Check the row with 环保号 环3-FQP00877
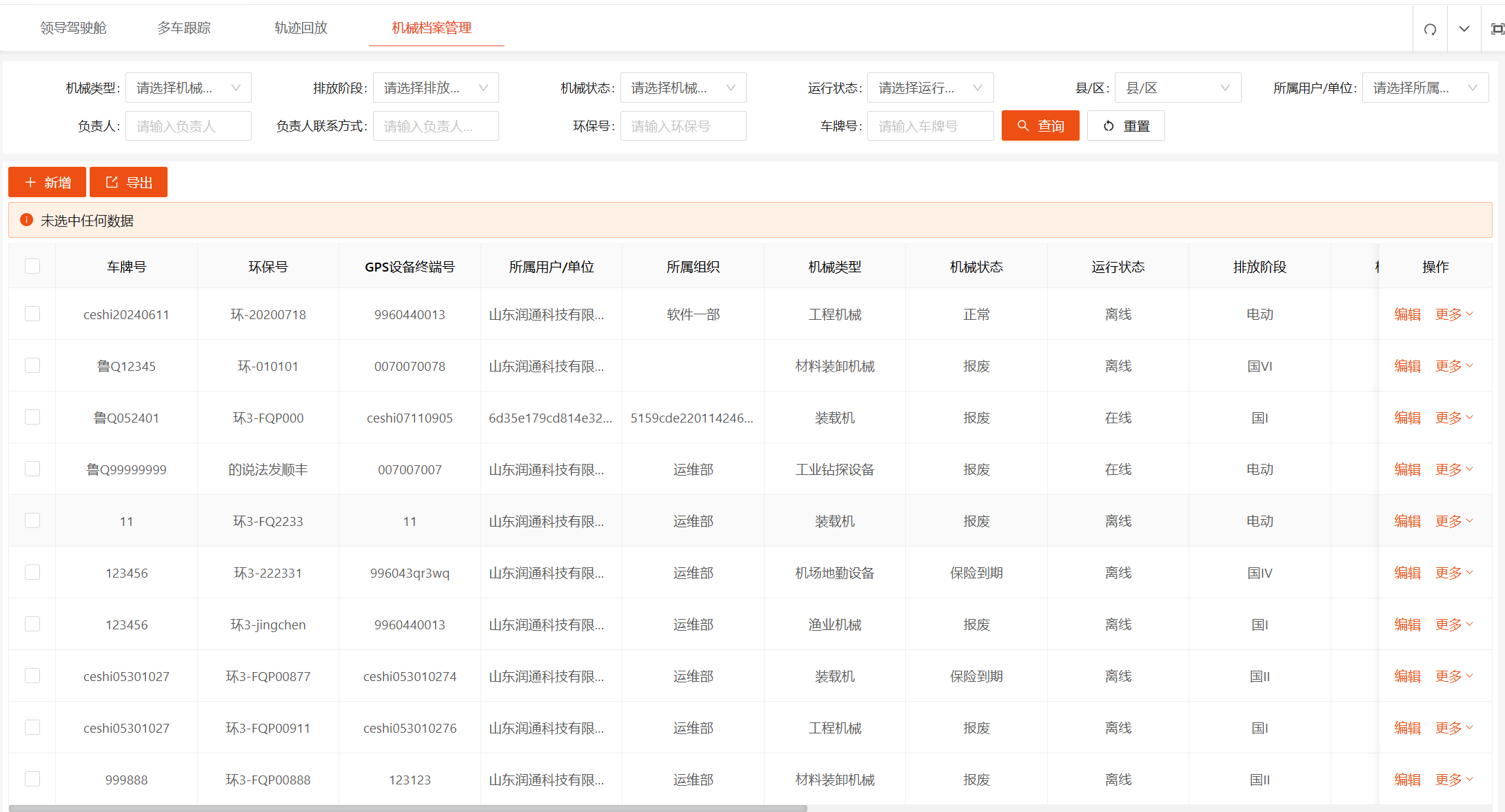1505x812 pixels. (32, 676)
